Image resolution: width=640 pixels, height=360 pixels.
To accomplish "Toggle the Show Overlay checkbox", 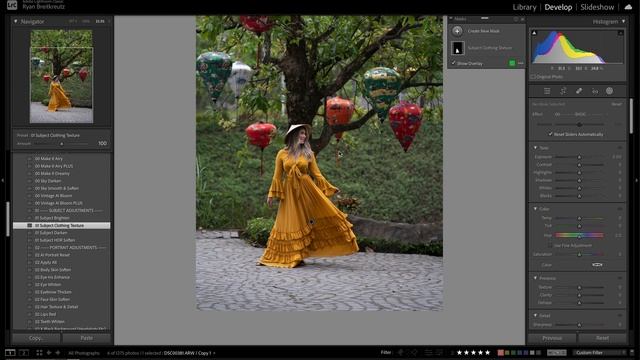I will (x=453, y=63).
